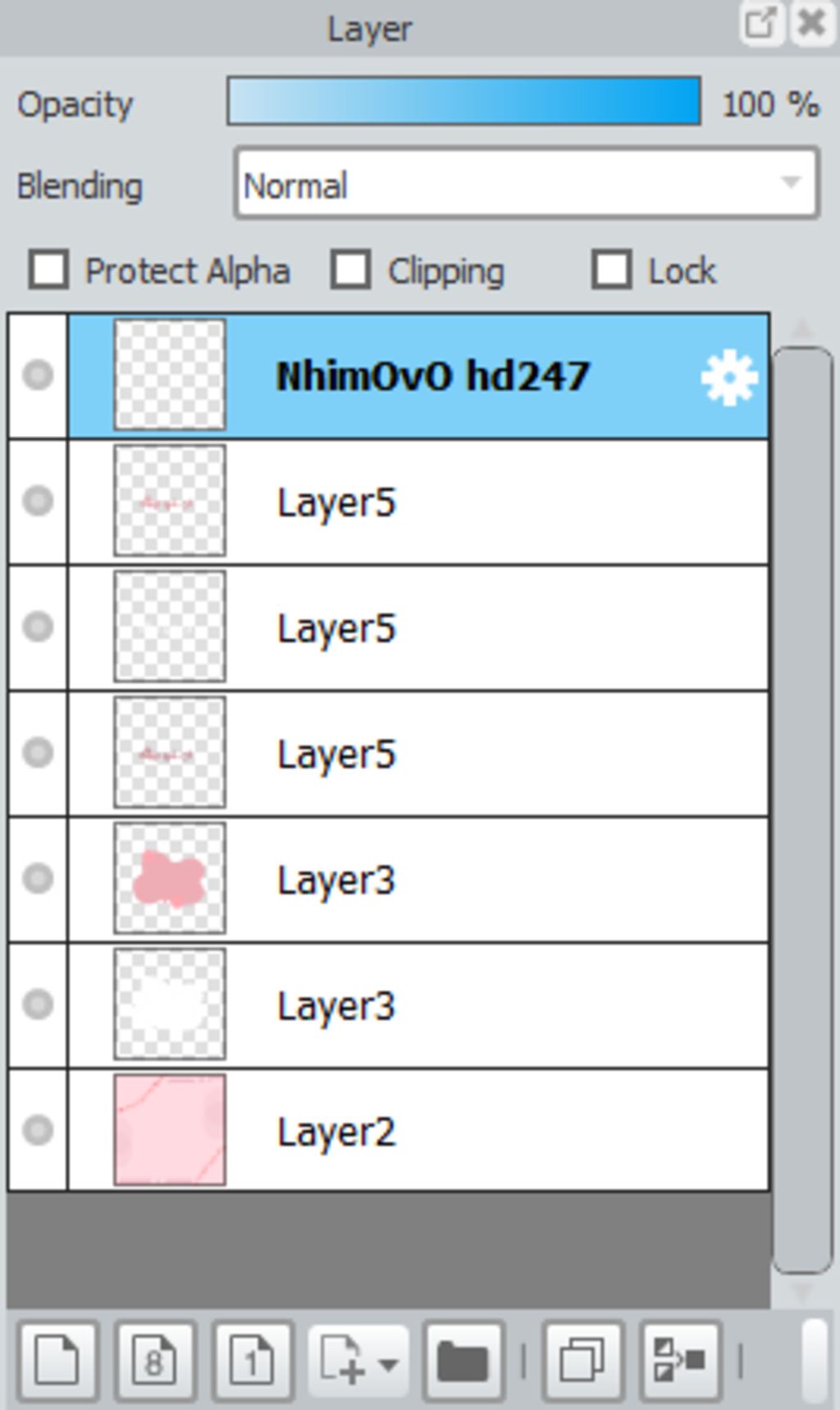This screenshot has height=1410, width=840.
Task: Merge layer down with the one below
Action: pos(680,1361)
